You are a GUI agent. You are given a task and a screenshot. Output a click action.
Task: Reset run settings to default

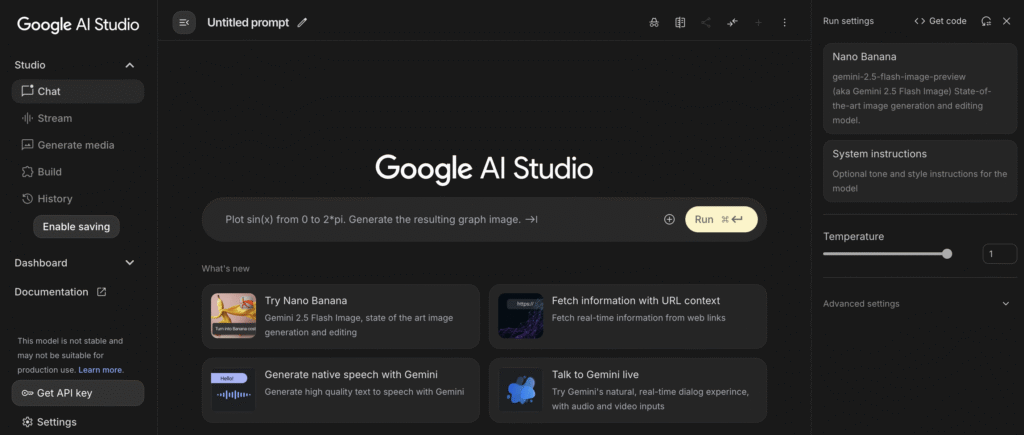click(986, 21)
